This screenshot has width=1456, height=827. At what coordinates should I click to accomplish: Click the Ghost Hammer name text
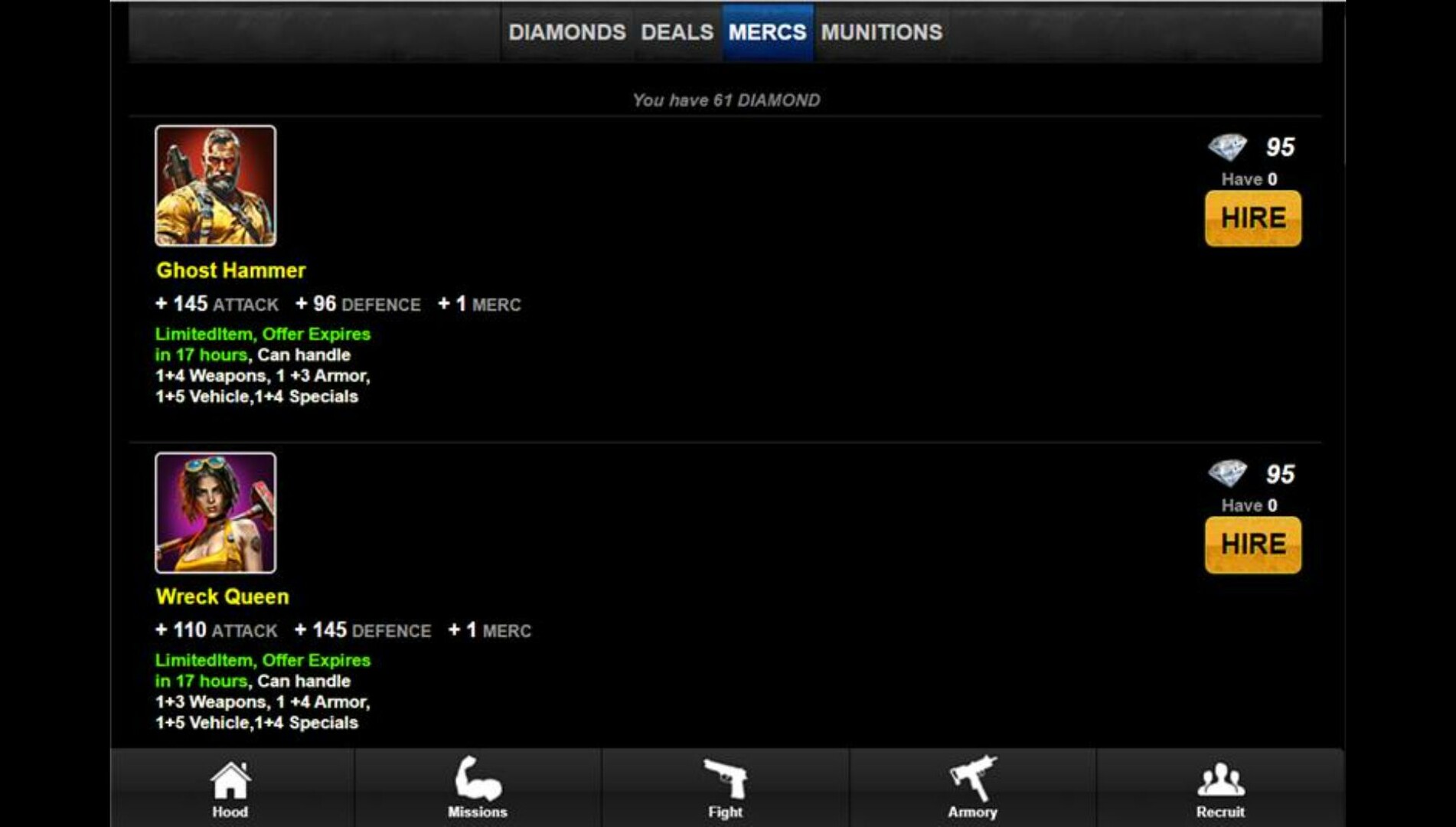230,270
